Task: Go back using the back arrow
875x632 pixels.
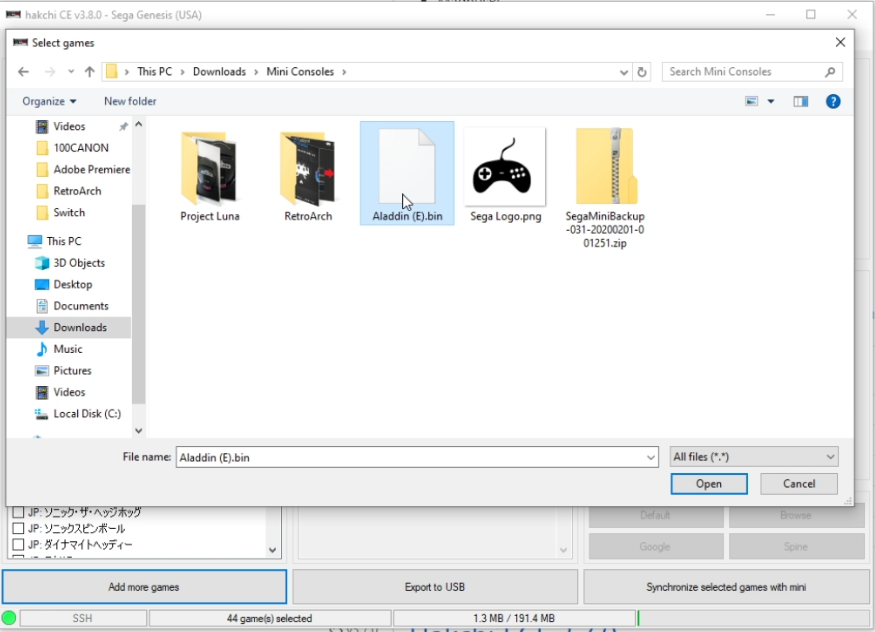Action: [x=23, y=72]
